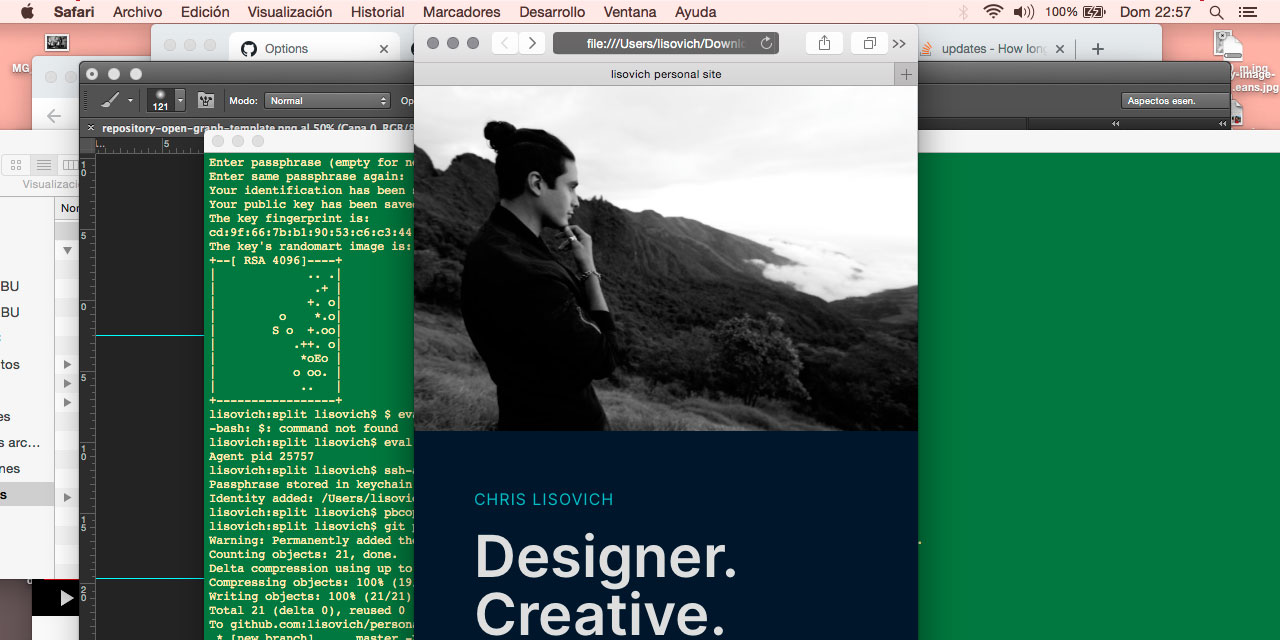Open Spotlight with the magnifying glass menu bar icon
1280x640 pixels.
tap(1214, 12)
